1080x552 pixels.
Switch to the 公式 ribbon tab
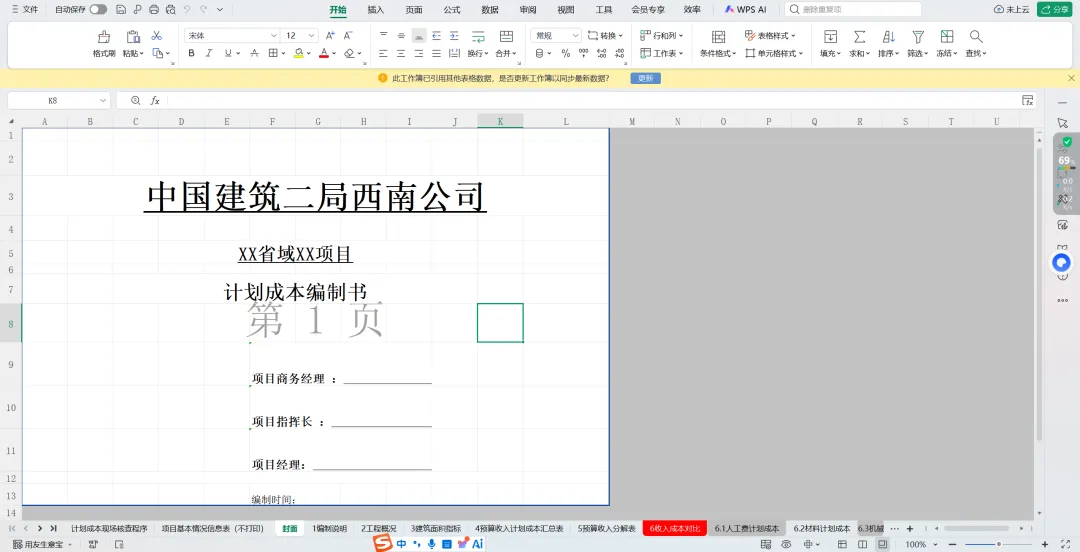click(x=452, y=10)
